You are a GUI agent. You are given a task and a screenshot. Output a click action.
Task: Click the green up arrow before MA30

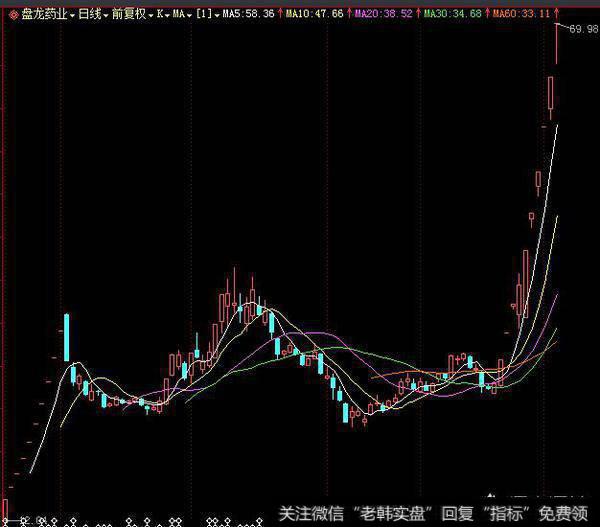(420, 15)
